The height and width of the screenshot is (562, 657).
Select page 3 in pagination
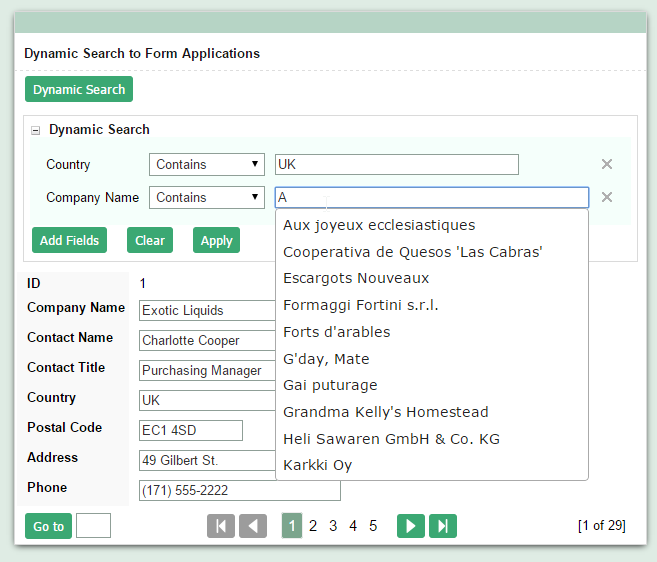point(333,526)
